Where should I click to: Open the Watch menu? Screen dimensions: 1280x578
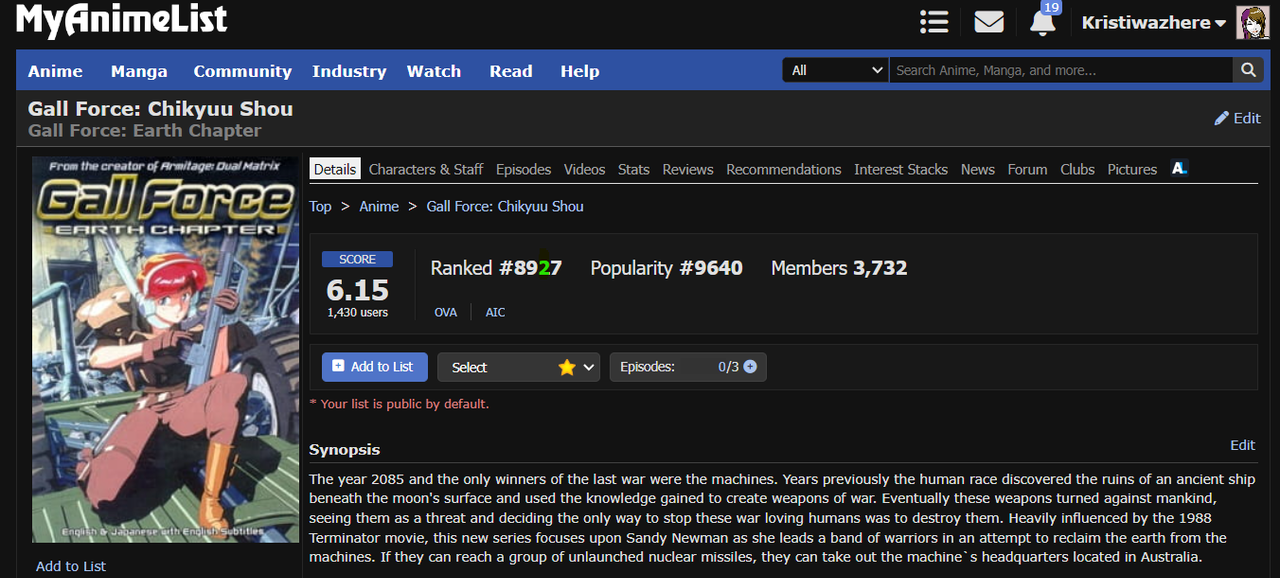point(434,71)
